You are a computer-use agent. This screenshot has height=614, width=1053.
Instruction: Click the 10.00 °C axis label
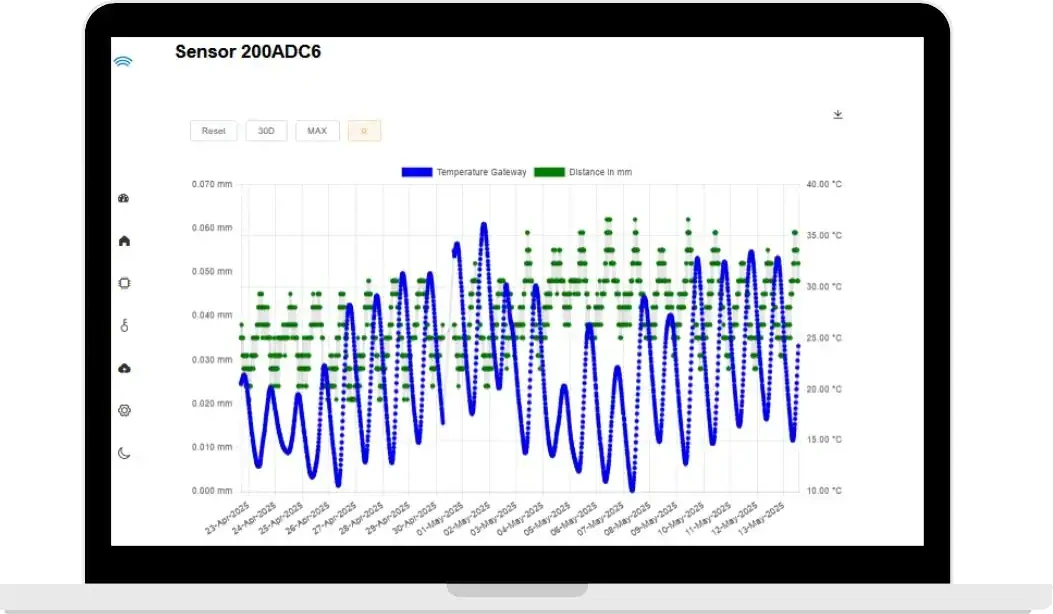[x=824, y=490]
